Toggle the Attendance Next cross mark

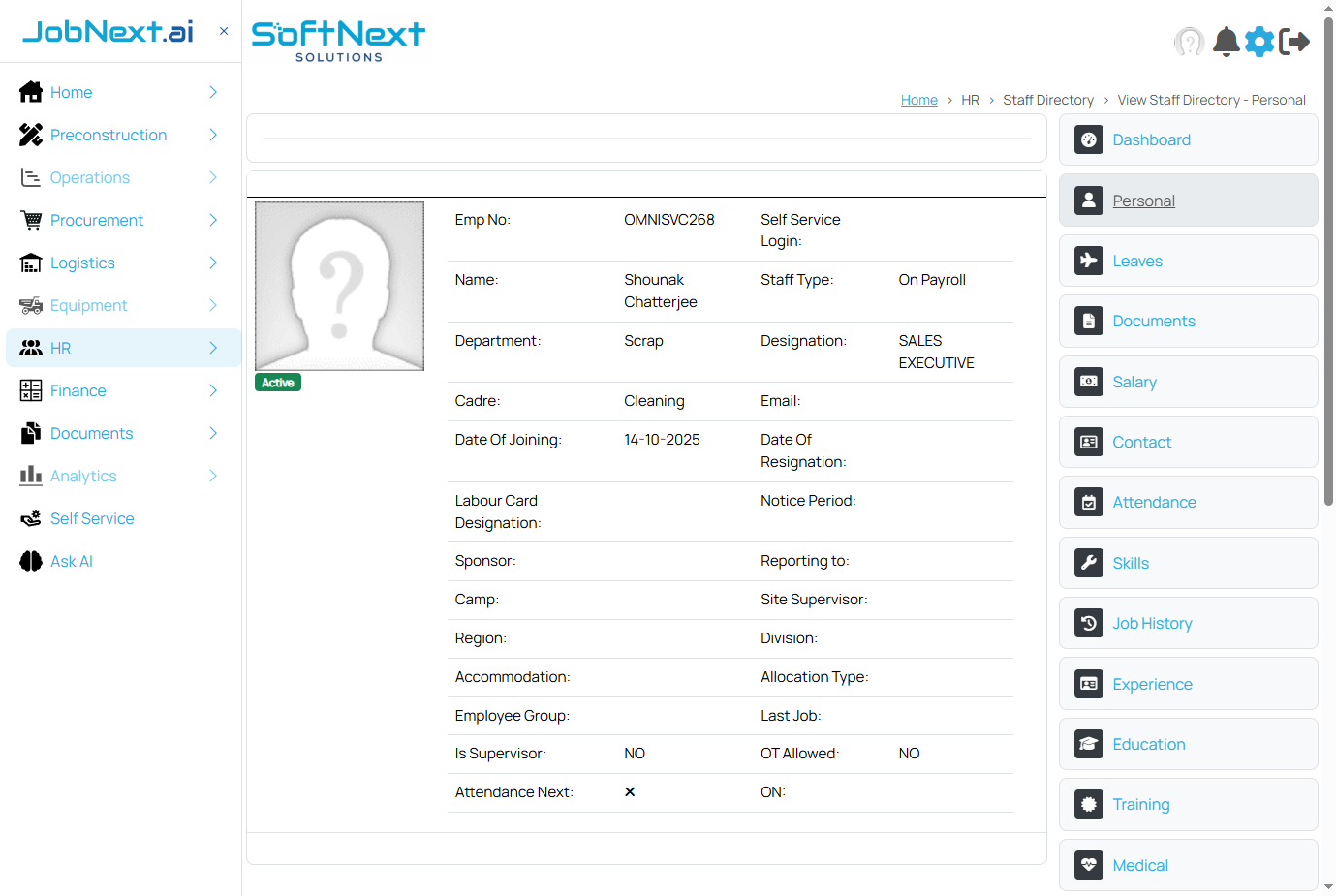630,791
